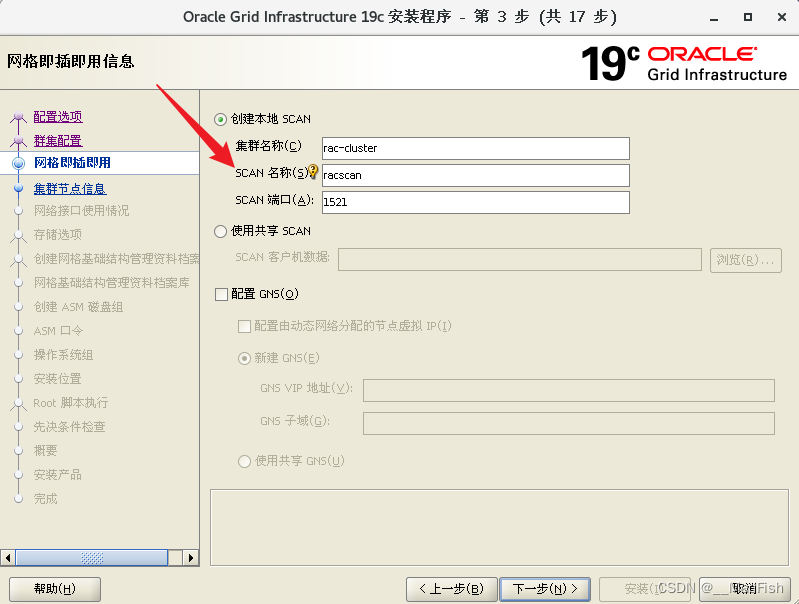Click the SCAN 名称 field containing racscan

click(x=476, y=175)
